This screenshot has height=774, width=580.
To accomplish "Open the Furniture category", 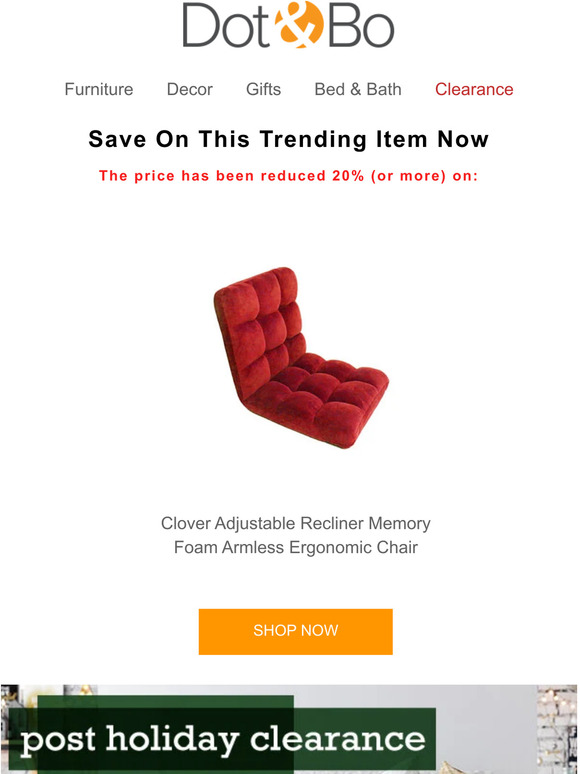I will point(99,89).
